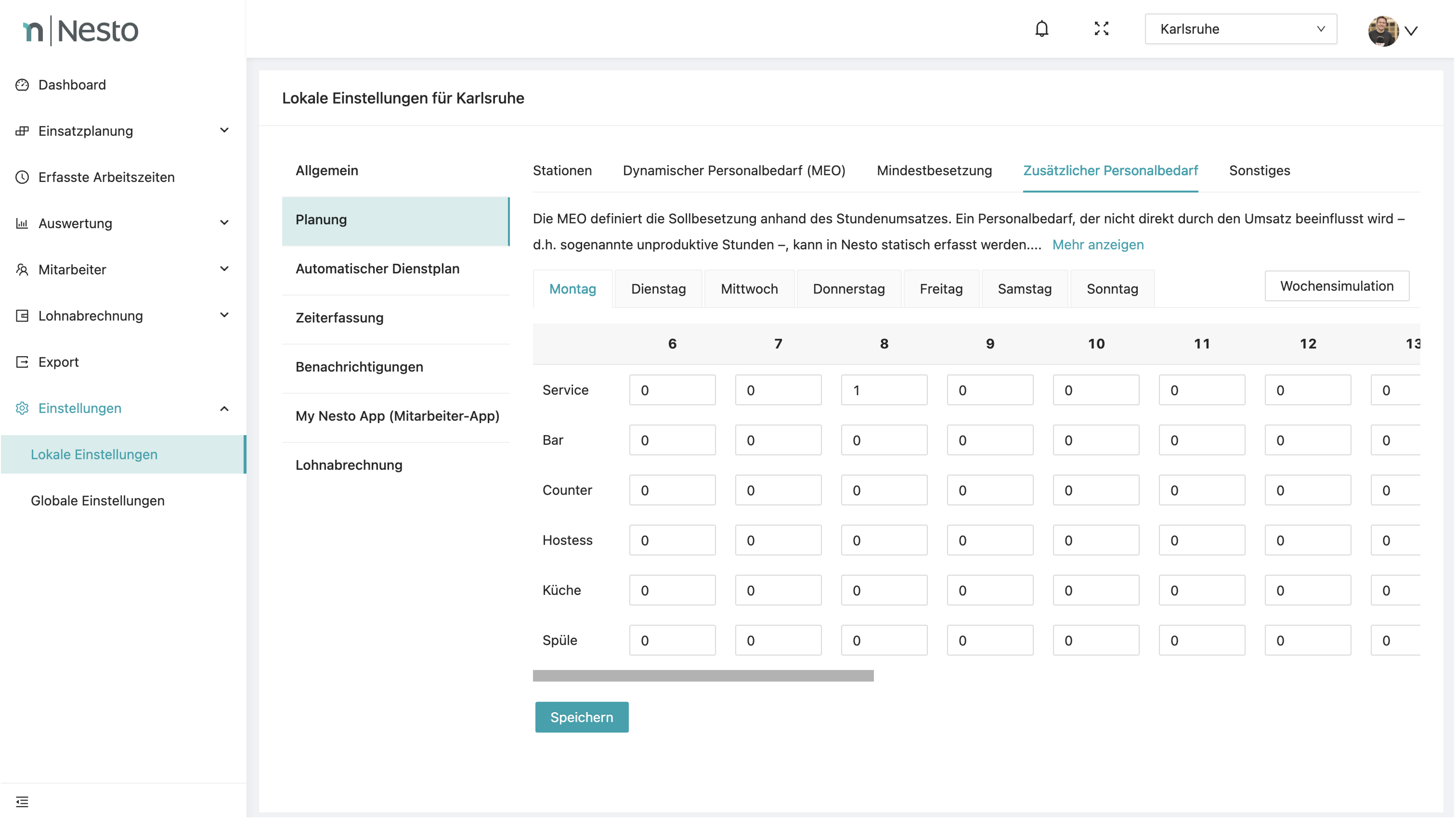Open Dashboard via its gauge icon
This screenshot has height=825, width=1456.
point(22,85)
